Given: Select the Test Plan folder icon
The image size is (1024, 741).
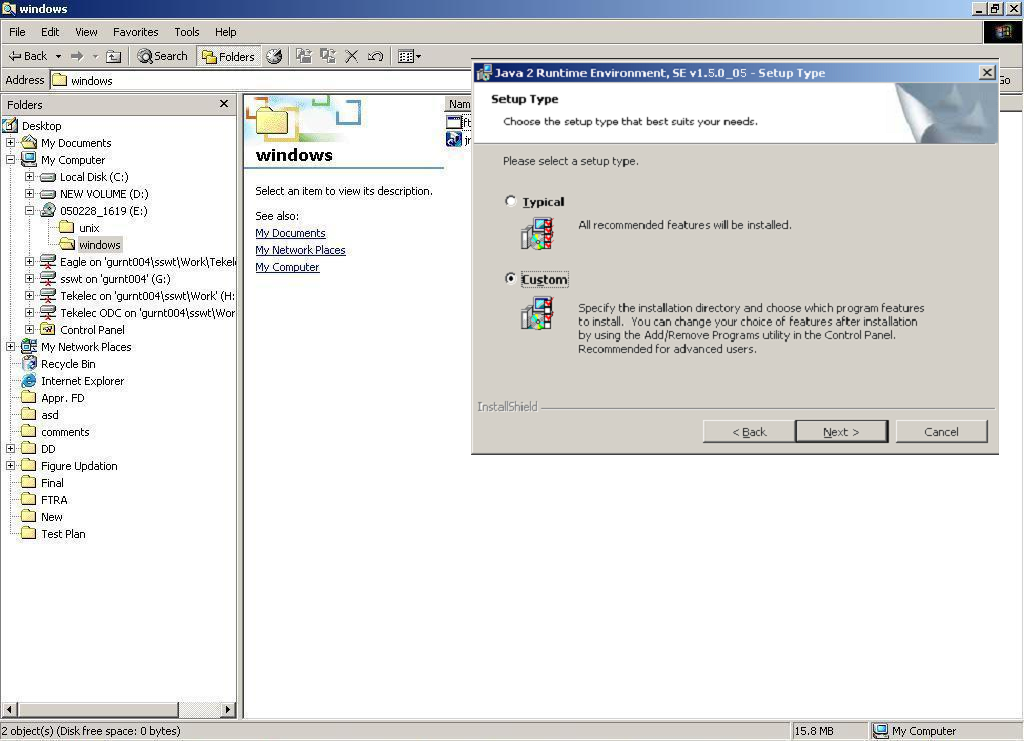Looking at the screenshot, I should pos(29,533).
